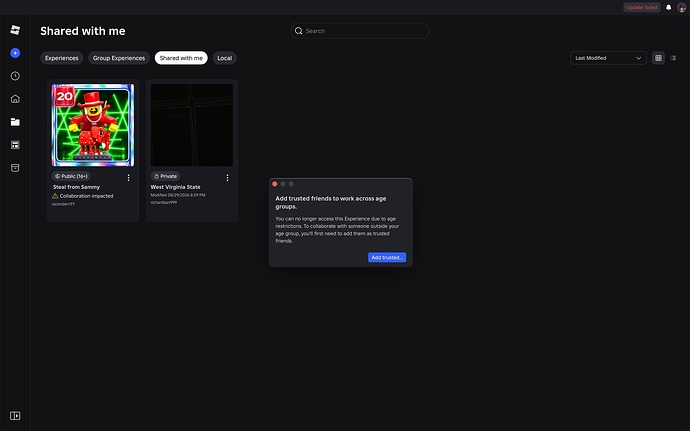Close the trusted friends dialog
690x431 pixels.
tap(275, 184)
